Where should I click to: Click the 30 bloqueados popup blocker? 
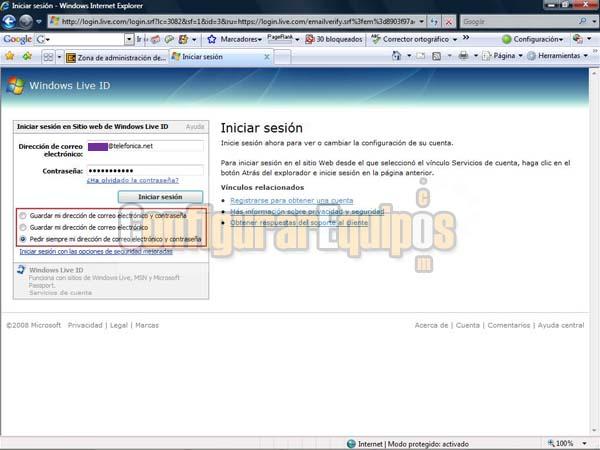(x=333, y=39)
